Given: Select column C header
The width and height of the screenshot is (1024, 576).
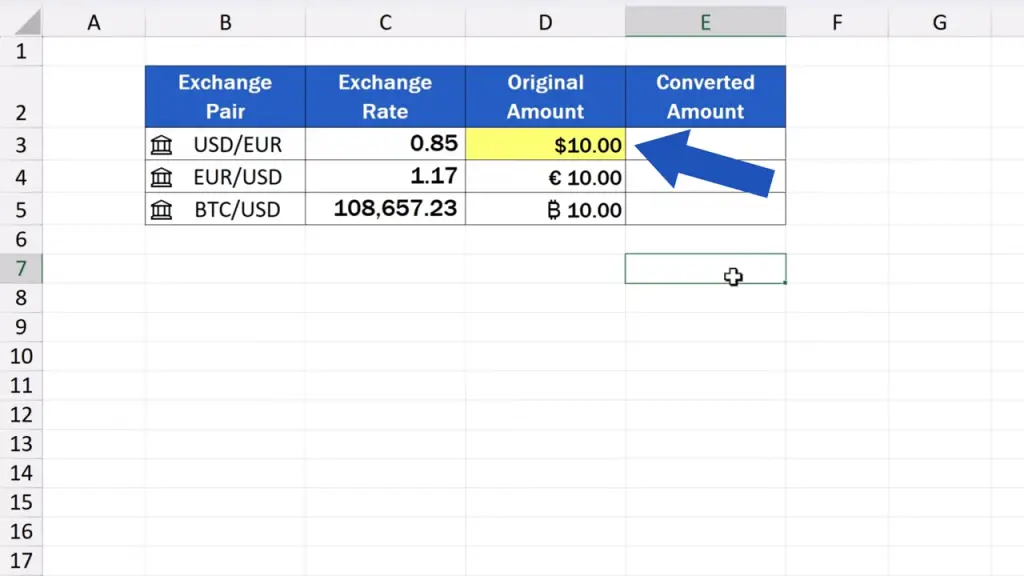Looking at the screenshot, I should [385, 22].
